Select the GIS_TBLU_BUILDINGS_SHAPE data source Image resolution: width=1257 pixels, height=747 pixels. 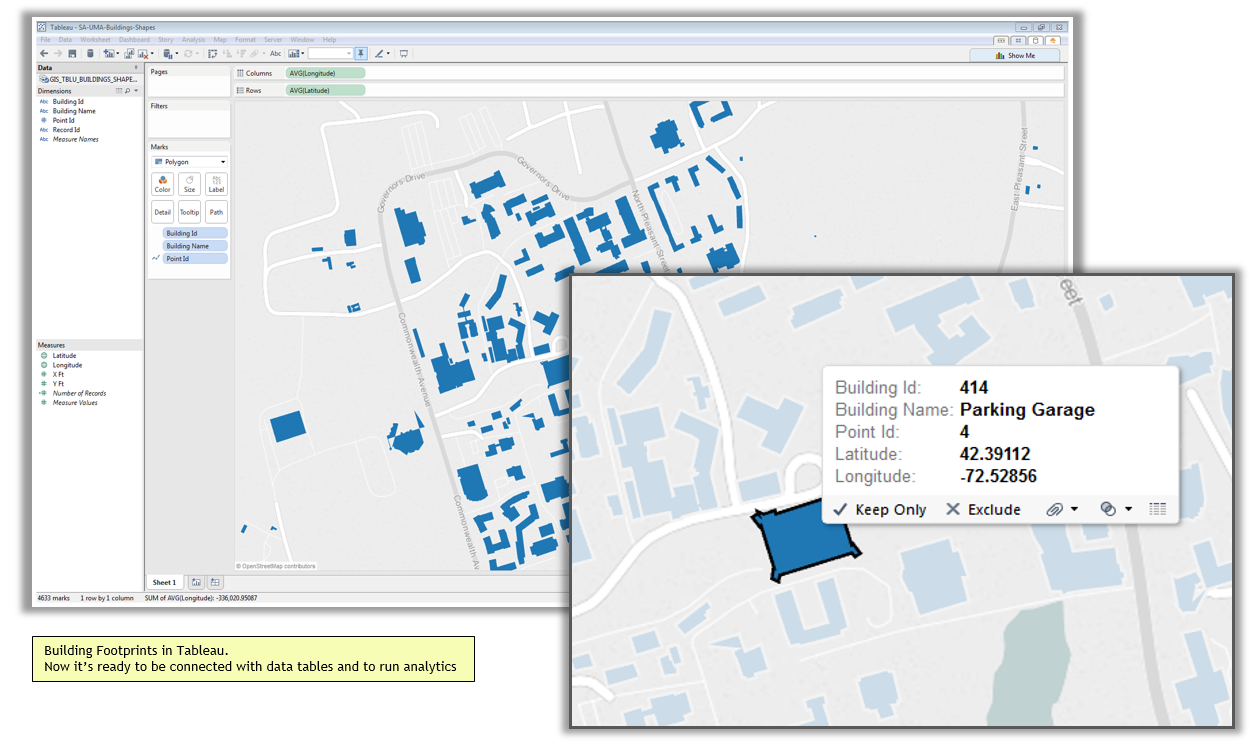[x=88, y=78]
